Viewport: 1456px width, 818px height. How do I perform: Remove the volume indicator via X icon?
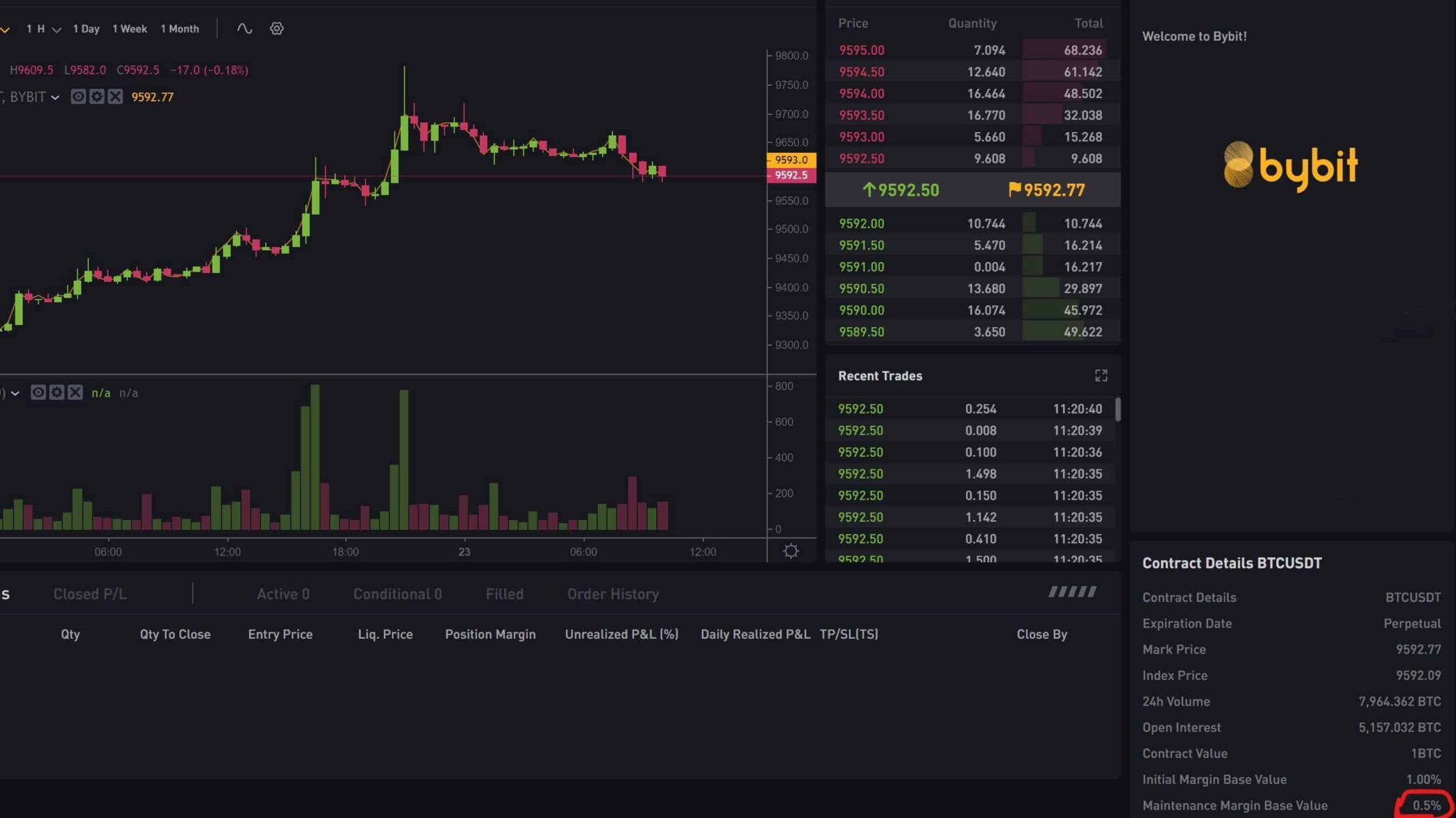[x=76, y=392]
